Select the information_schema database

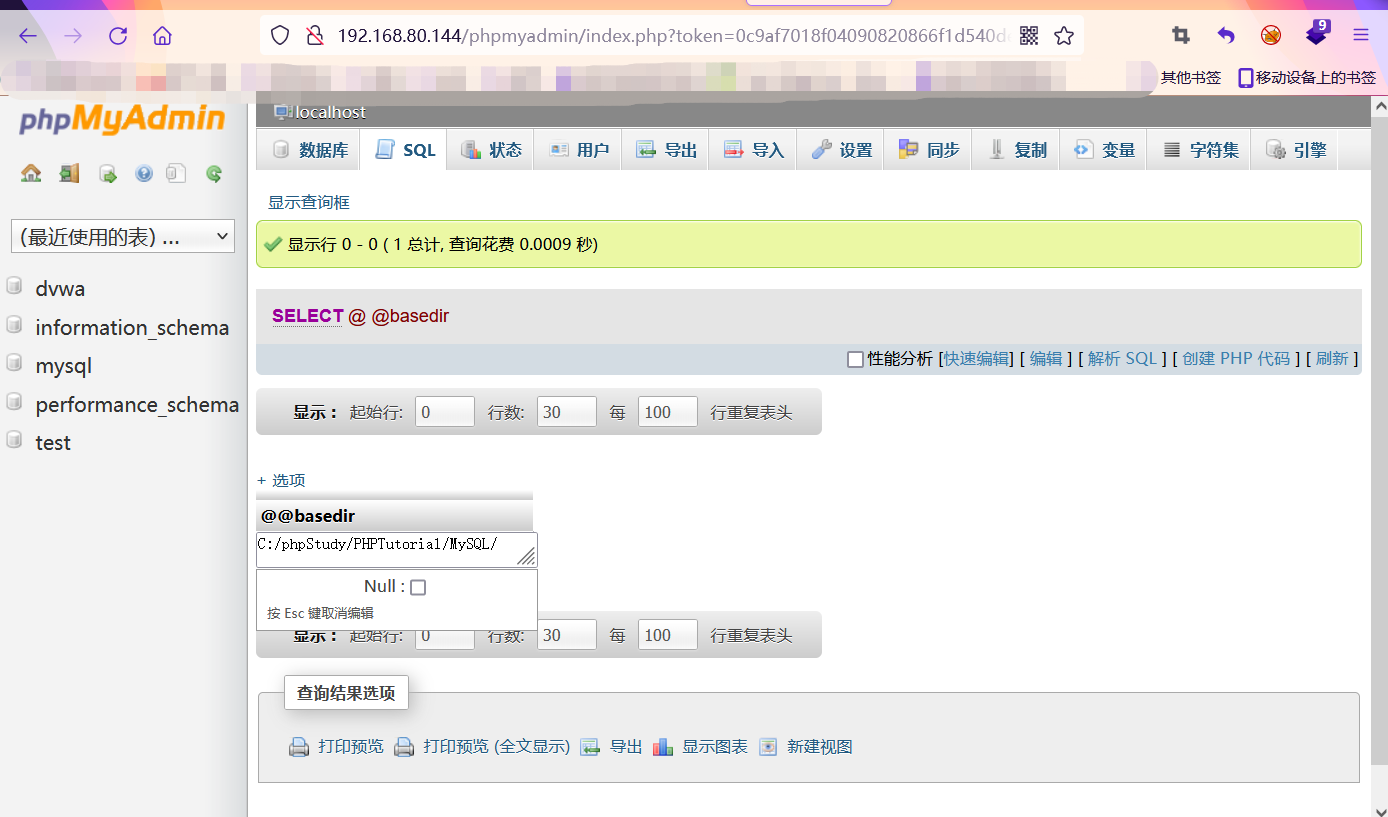[132, 328]
